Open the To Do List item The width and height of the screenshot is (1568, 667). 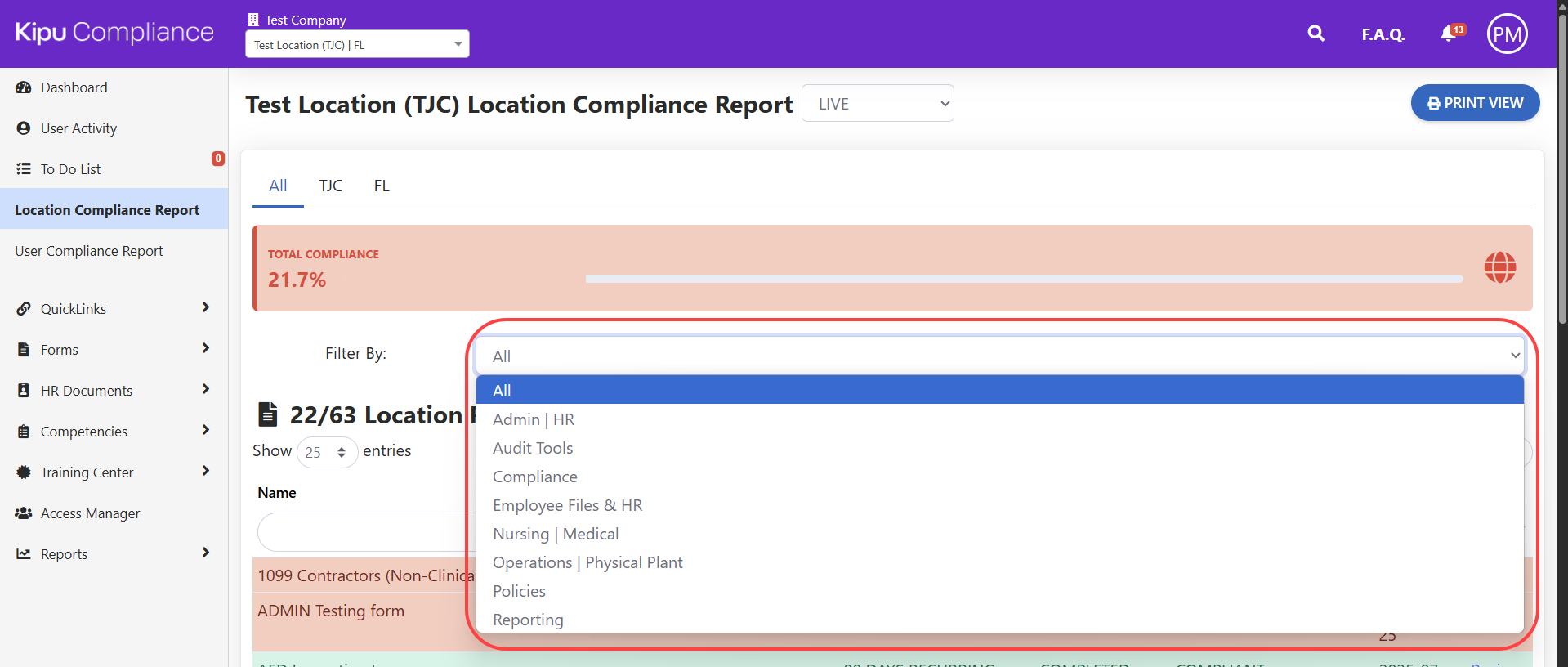pyautogui.click(x=70, y=169)
